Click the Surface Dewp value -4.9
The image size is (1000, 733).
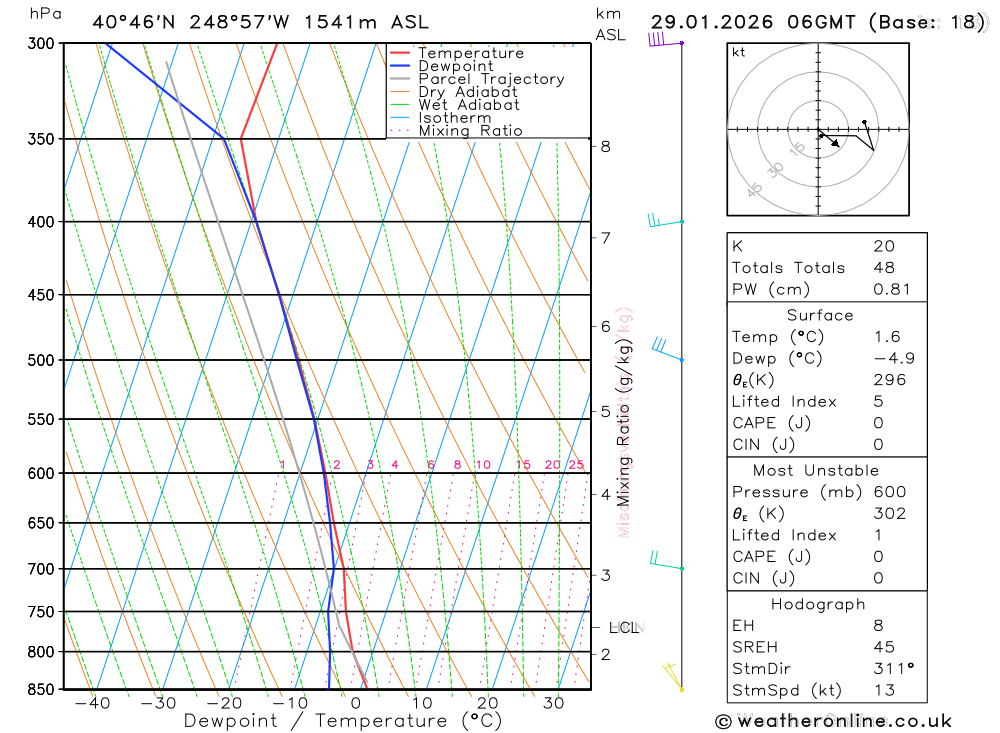894,359
